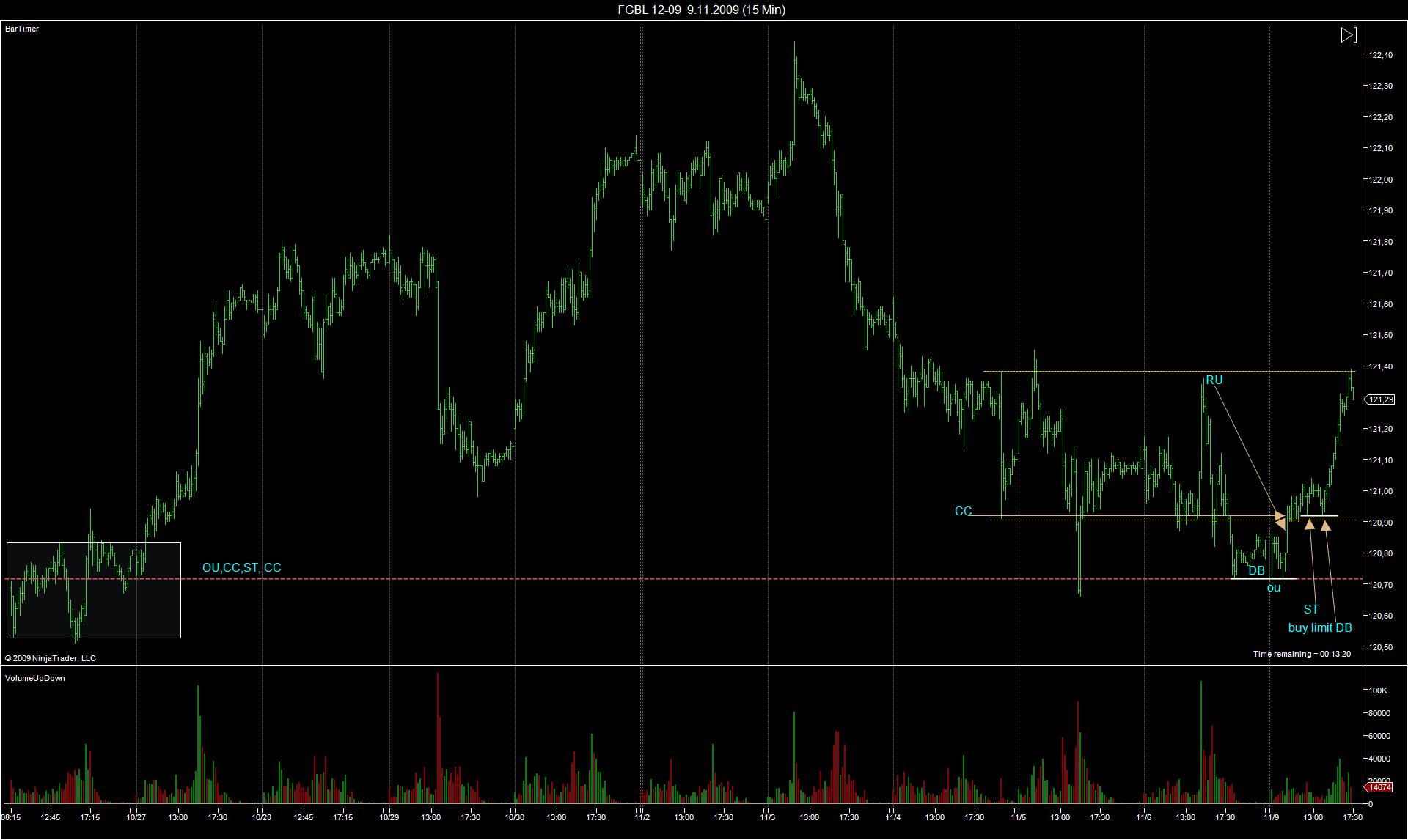This screenshot has height=840, width=1408.
Task: Click the 10/29 date on time axis
Action: pyautogui.click(x=389, y=817)
